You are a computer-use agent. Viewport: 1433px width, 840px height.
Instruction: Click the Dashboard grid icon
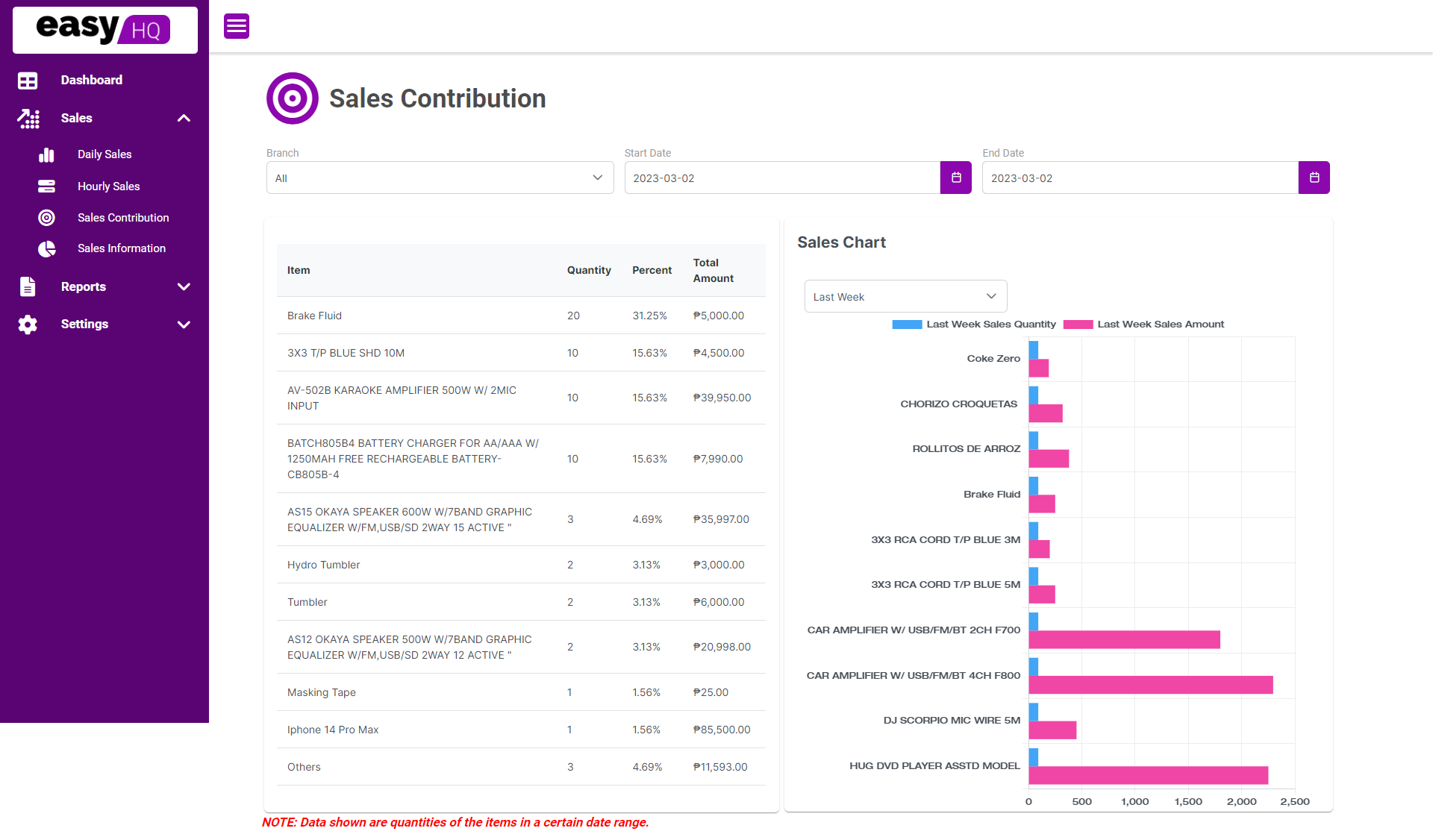click(28, 81)
